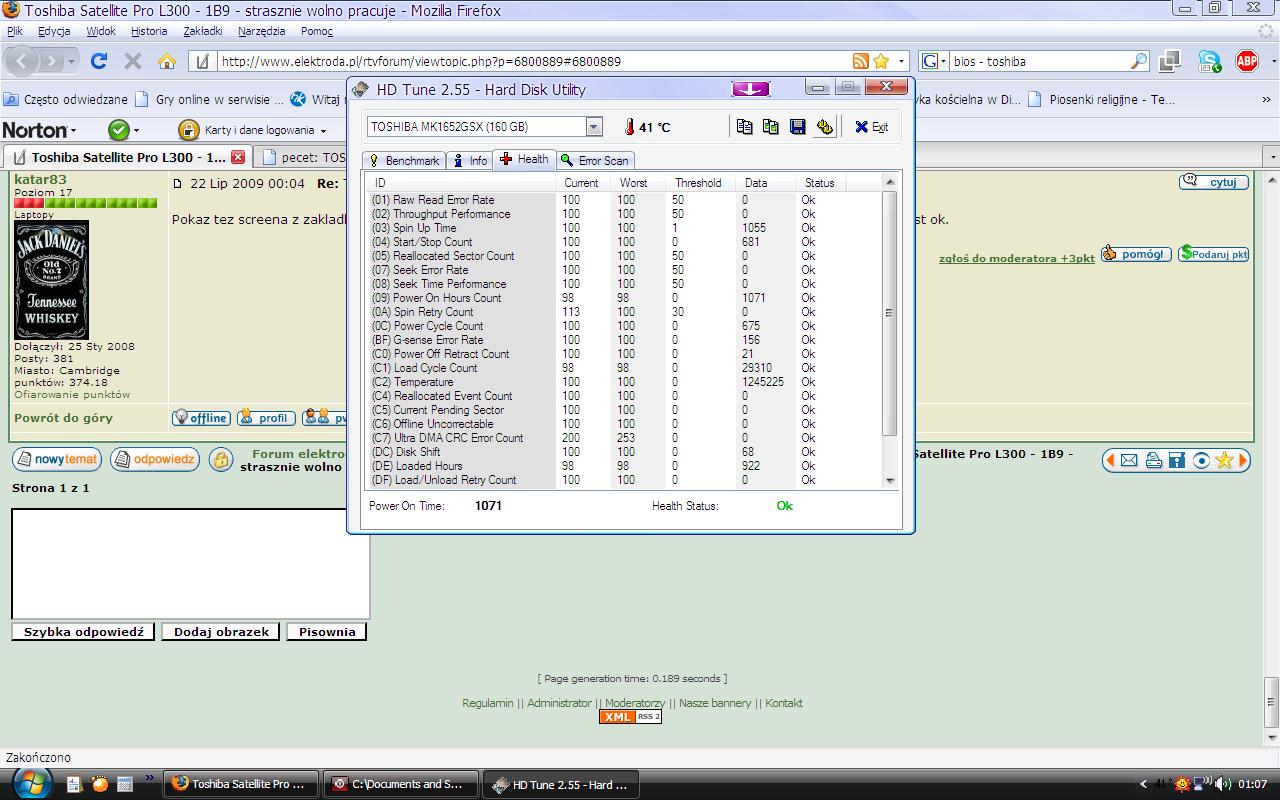Image resolution: width=1280 pixels, height=800 pixels.
Task: Click the second copy screenshot icon in HD Tune
Action: click(x=770, y=127)
